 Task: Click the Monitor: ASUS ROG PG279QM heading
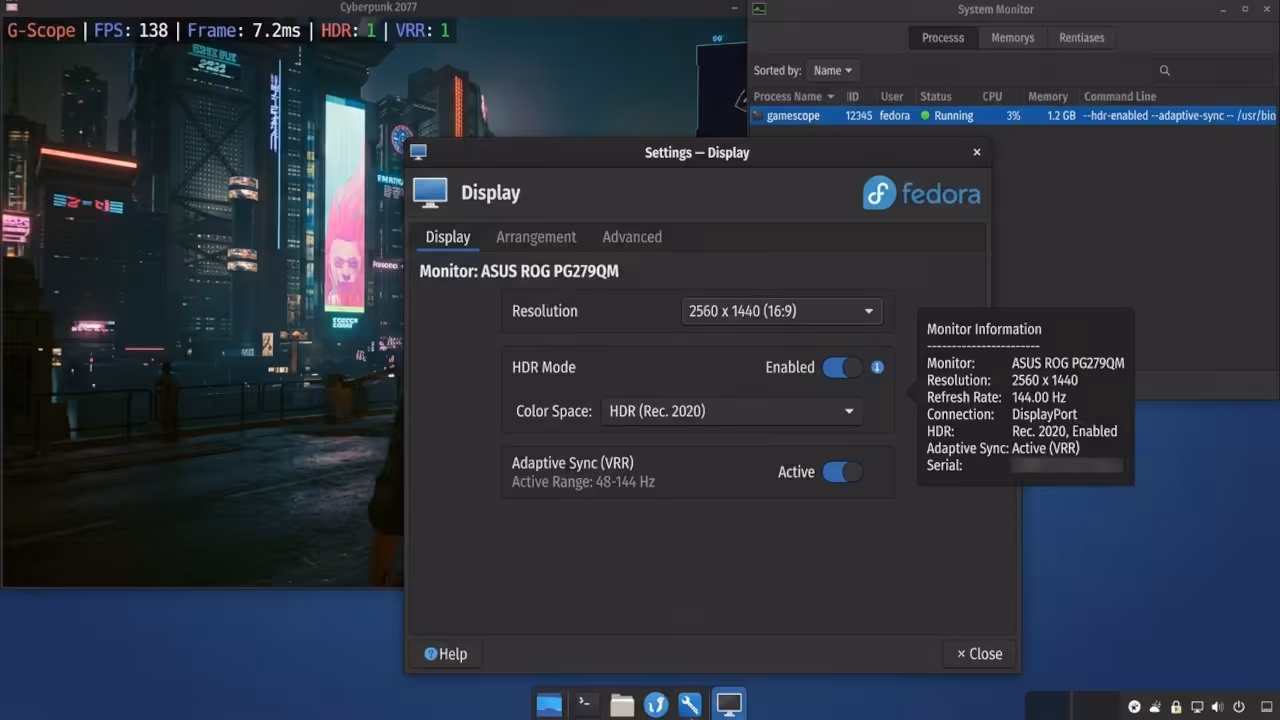519,271
